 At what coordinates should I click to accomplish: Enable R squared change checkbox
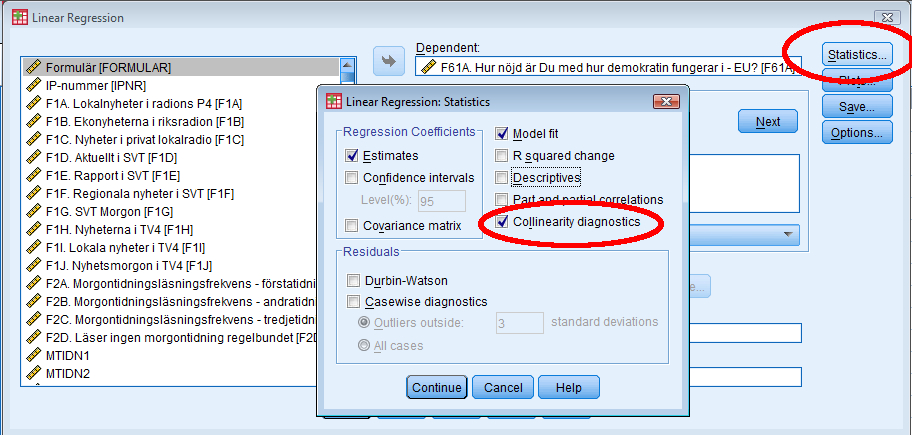pos(502,156)
